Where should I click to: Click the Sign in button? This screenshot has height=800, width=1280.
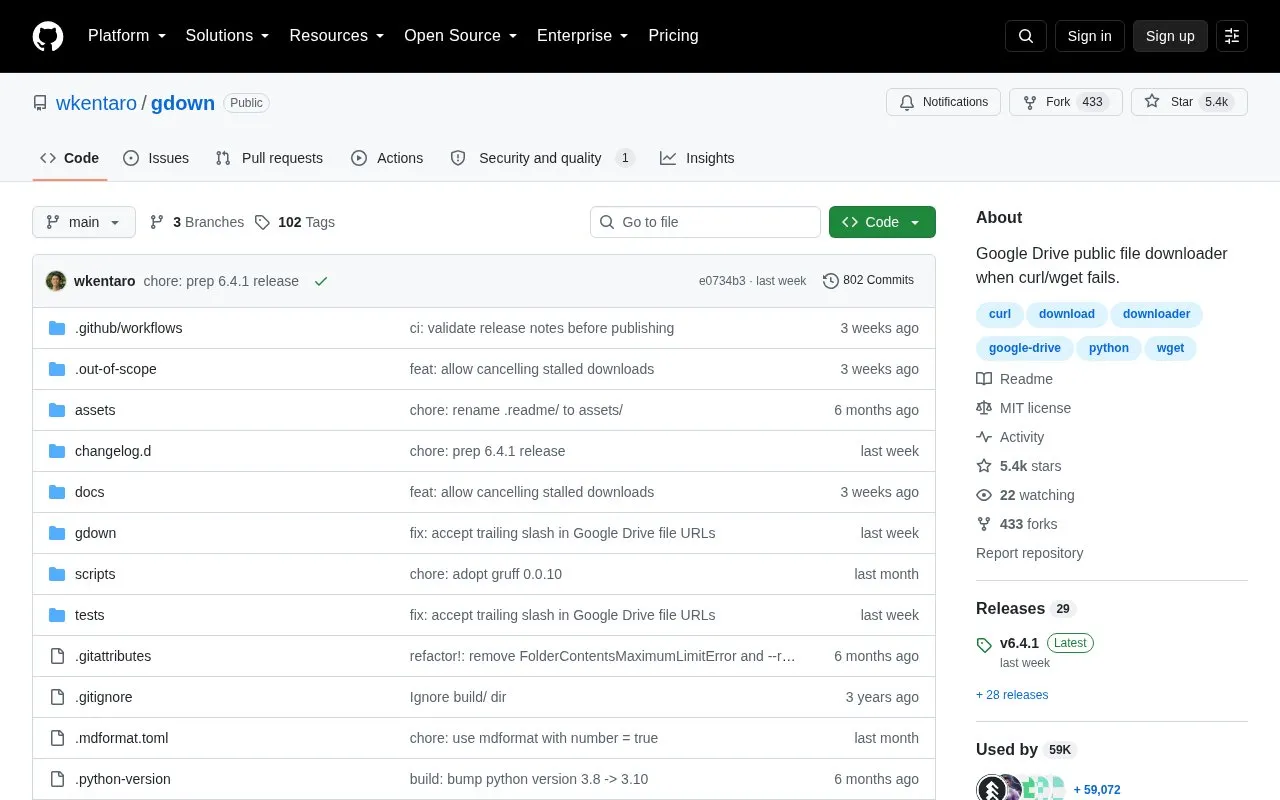point(1089,36)
